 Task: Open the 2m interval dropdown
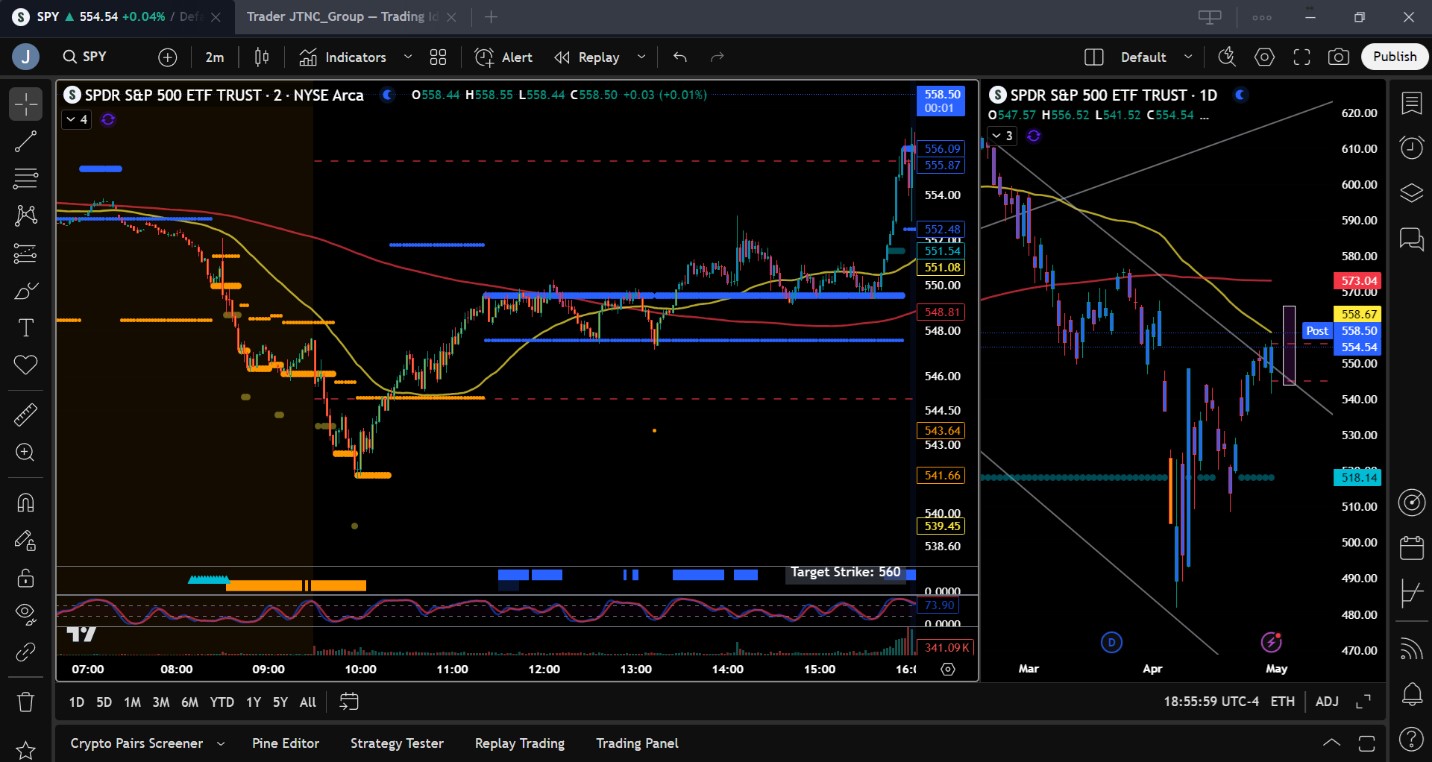tap(215, 57)
